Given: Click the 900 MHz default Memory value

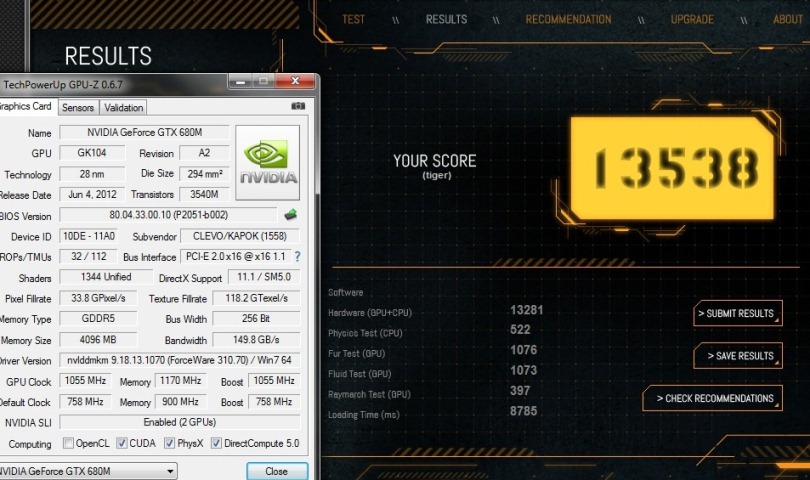Looking at the screenshot, I should pyautogui.click(x=180, y=401).
